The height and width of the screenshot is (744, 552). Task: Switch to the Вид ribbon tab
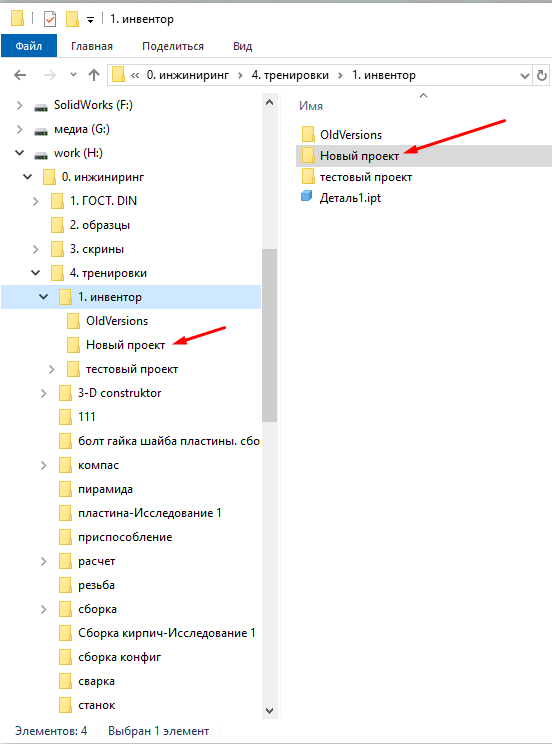[x=243, y=46]
